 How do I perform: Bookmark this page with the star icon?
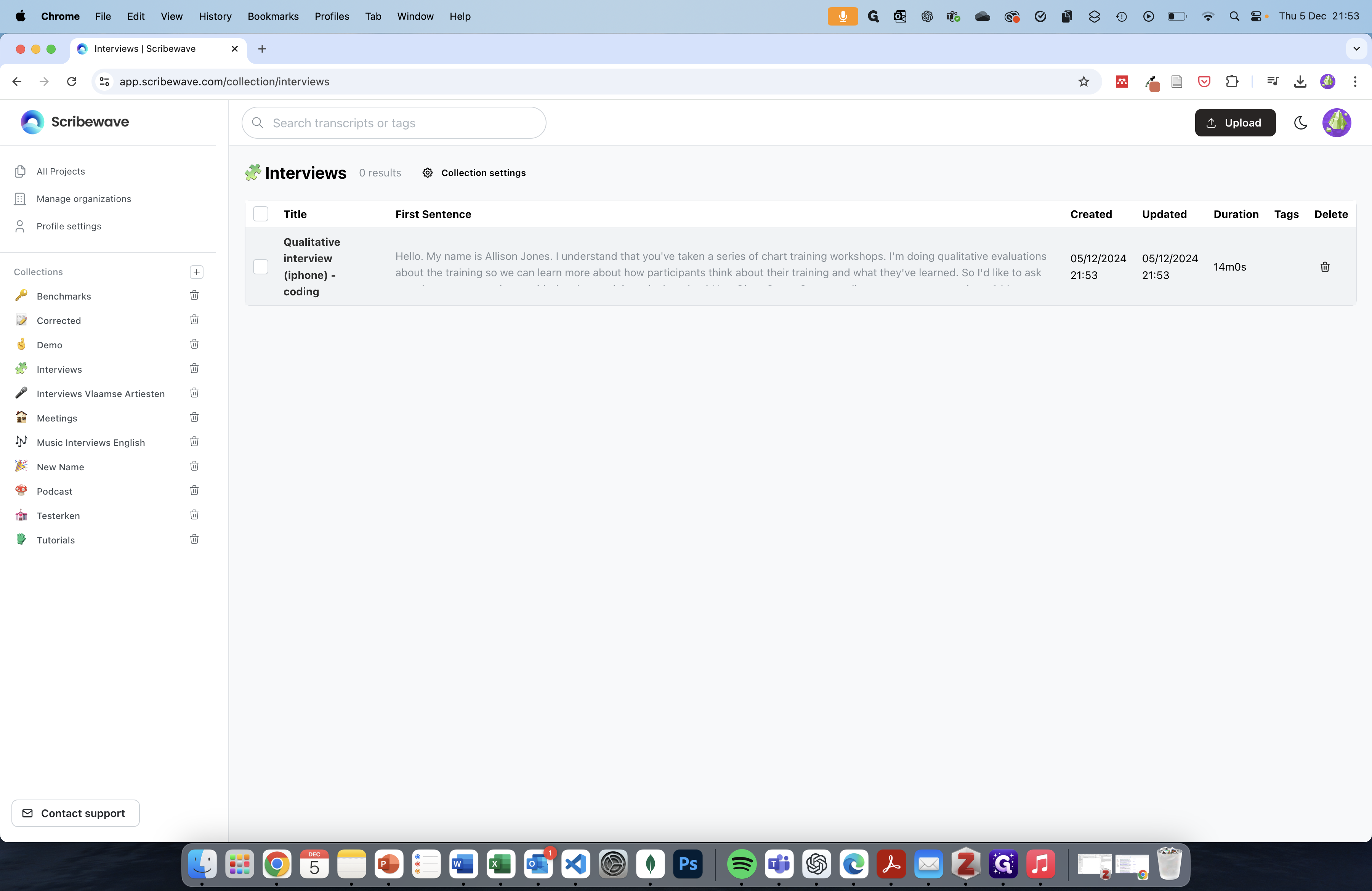pos(1084,82)
